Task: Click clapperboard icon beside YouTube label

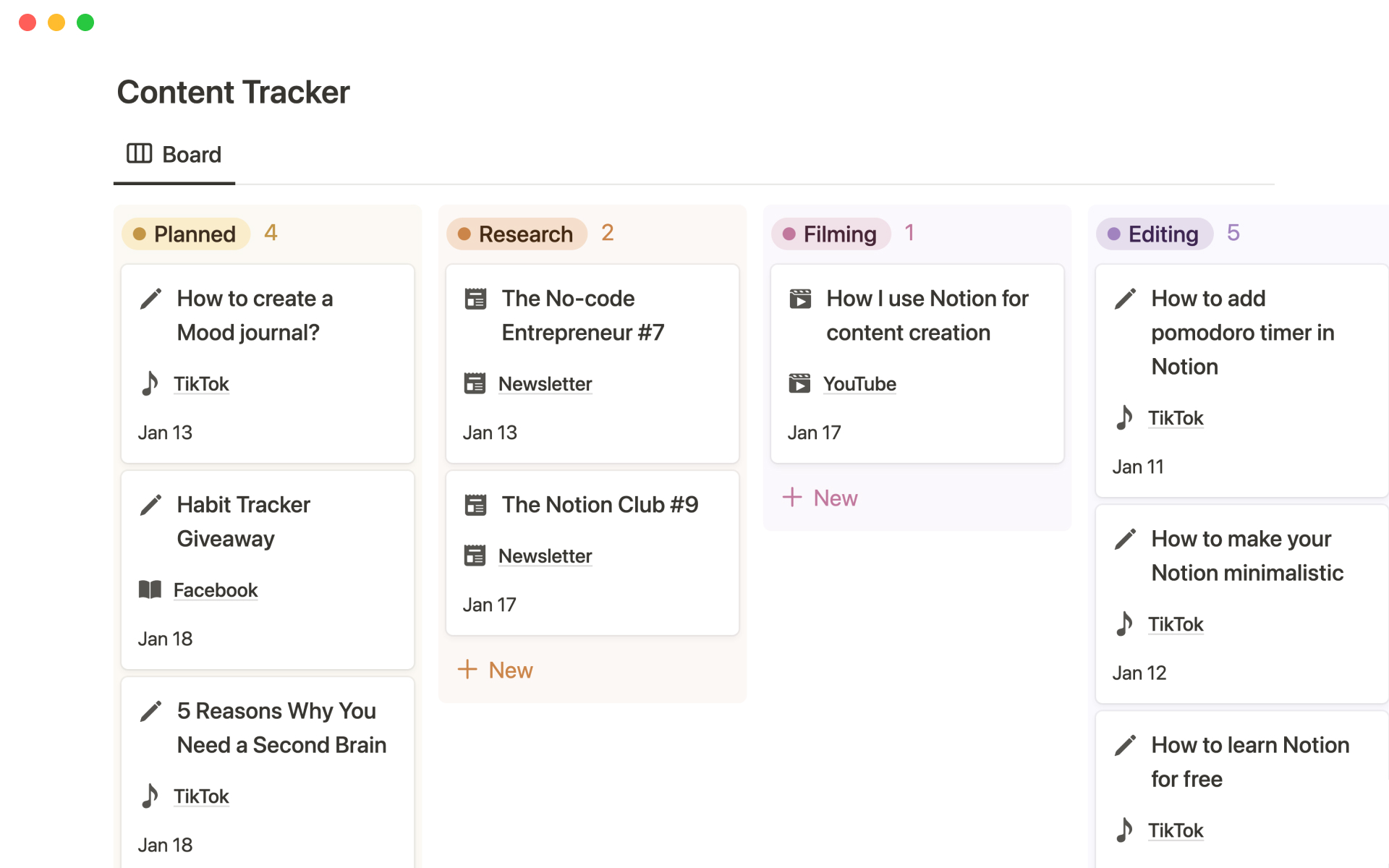Action: (x=799, y=383)
